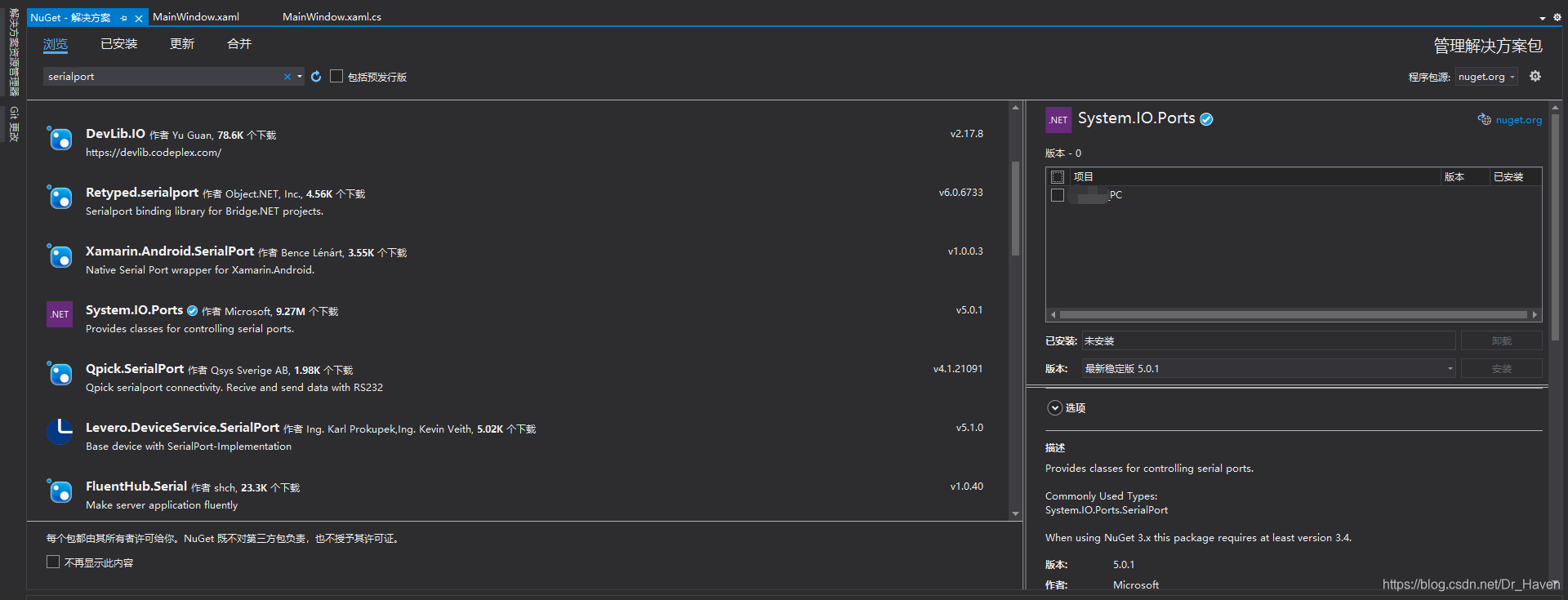Select the Retyped.serialport package title
1568x600 pixels.
[142, 193]
